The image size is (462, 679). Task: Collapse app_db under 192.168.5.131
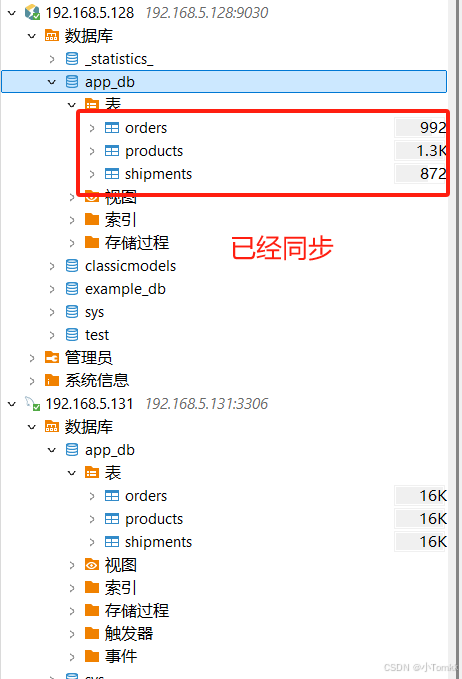pyautogui.click(x=52, y=450)
